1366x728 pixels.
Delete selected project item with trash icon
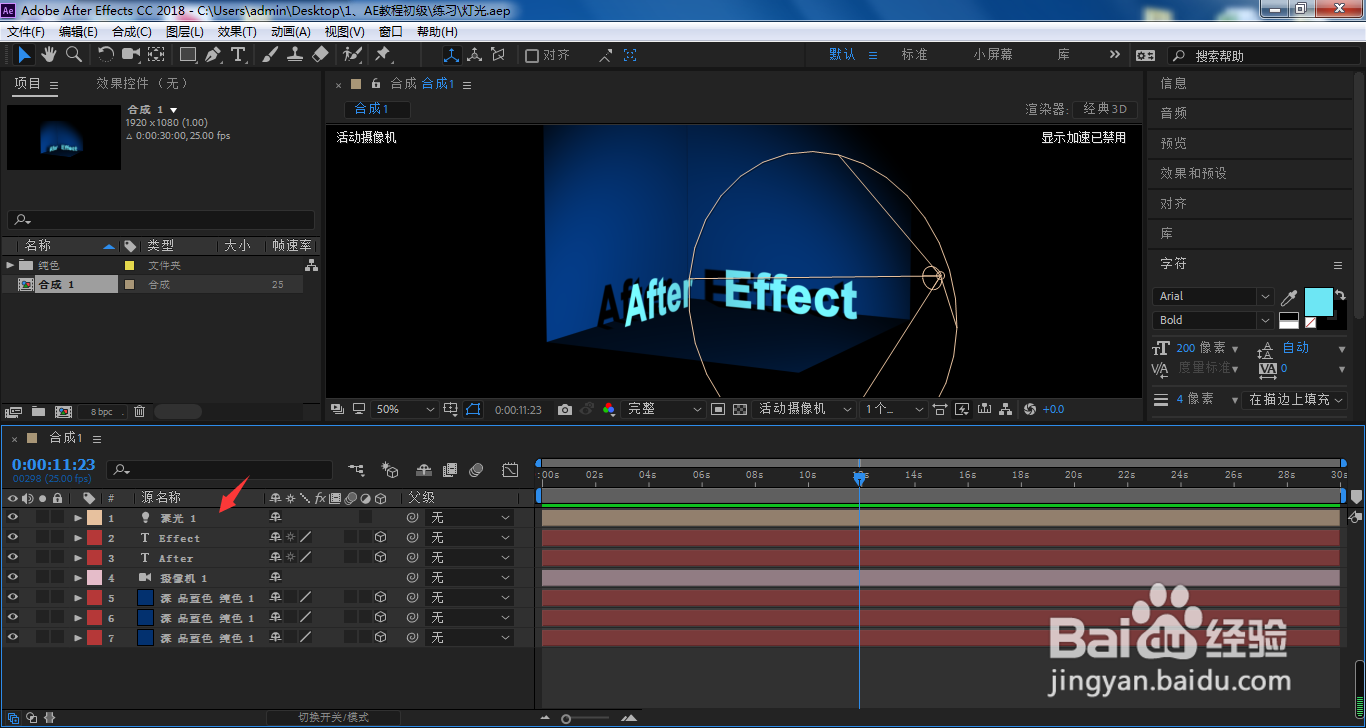click(139, 411)
